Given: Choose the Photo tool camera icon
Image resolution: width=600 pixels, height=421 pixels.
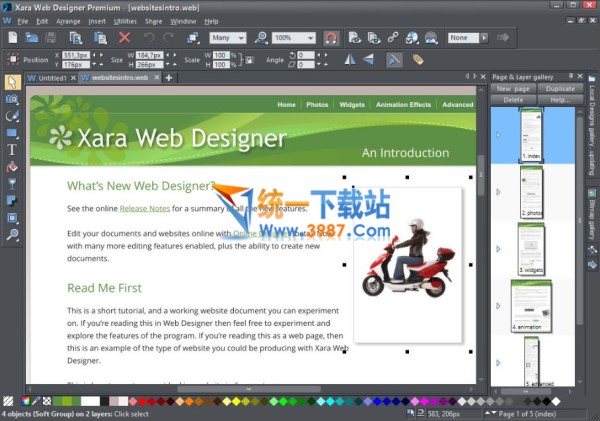Looking at the screenshot, I should 12,100.
